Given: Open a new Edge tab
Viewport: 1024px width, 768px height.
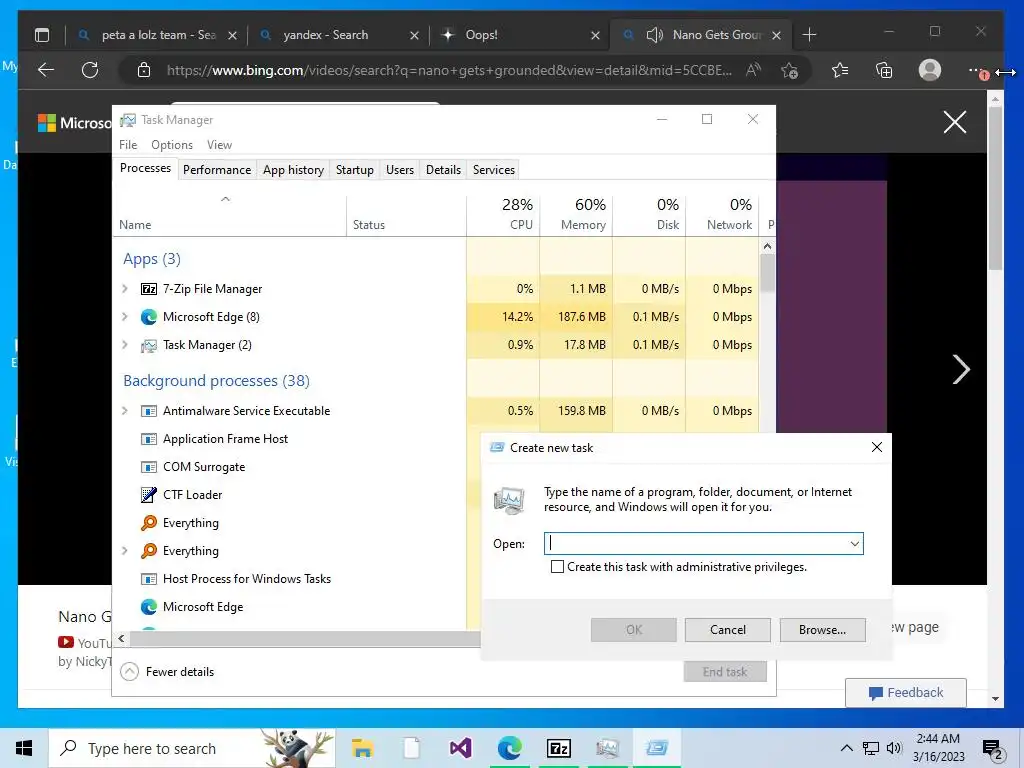Looking at the screenshot, I should click(x=809, y=35).
